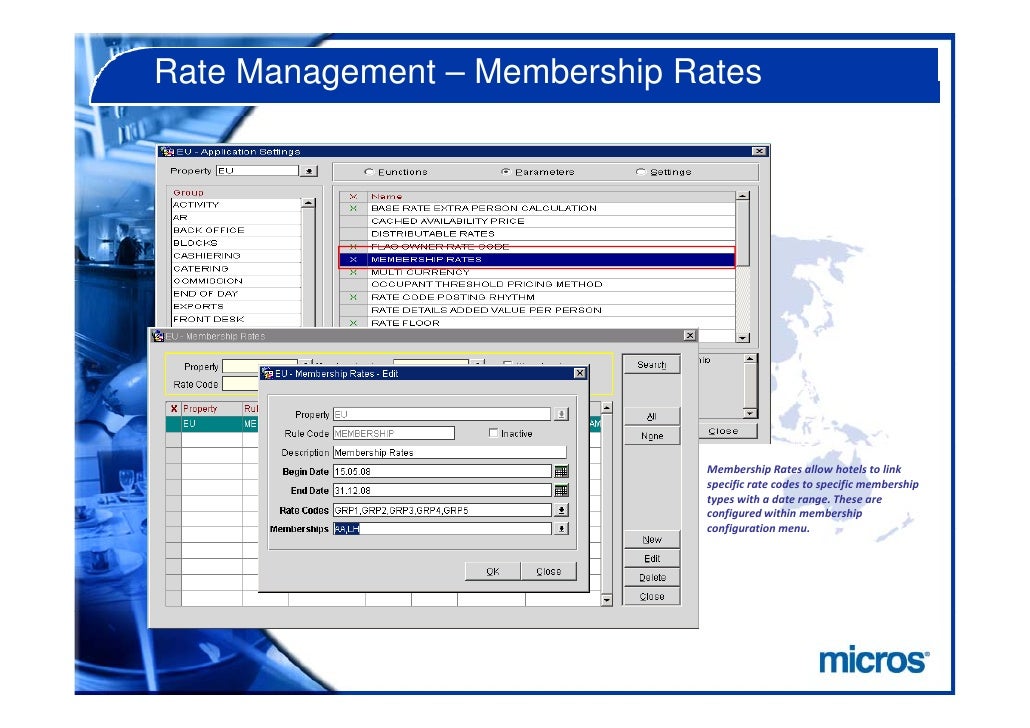Select BLOCKS group
The image size is (1030, 728).
pos(235,243)
